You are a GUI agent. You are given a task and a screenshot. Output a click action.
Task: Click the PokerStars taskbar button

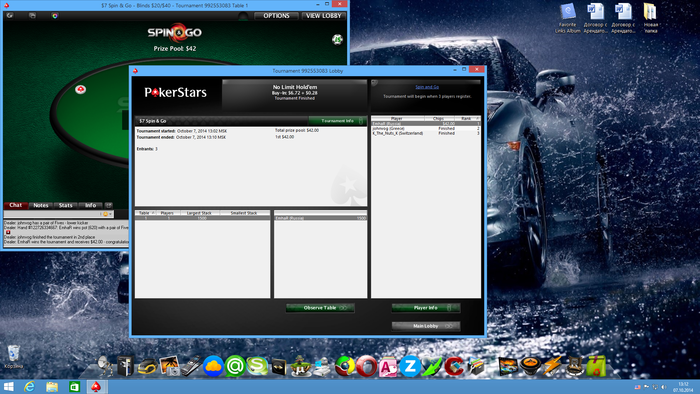96,387
